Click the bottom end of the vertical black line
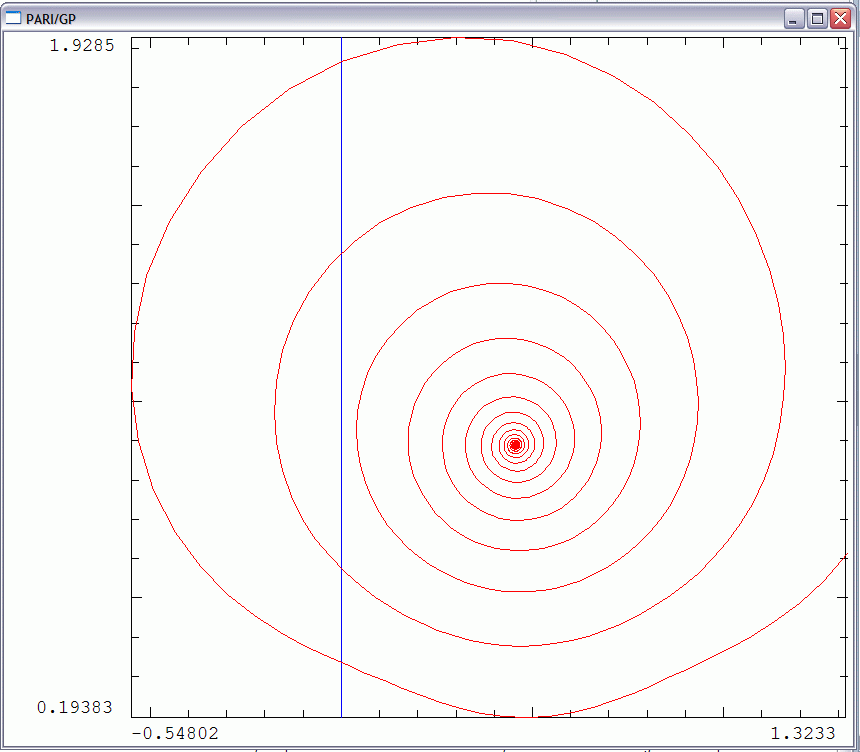Viewport: 860px width, 752px height. point(342,716)
